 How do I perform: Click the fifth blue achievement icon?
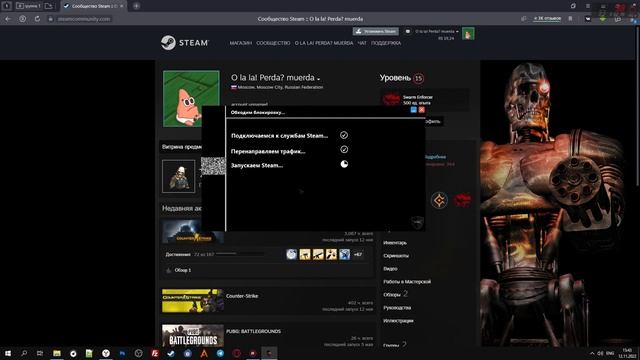click(344, 254)
